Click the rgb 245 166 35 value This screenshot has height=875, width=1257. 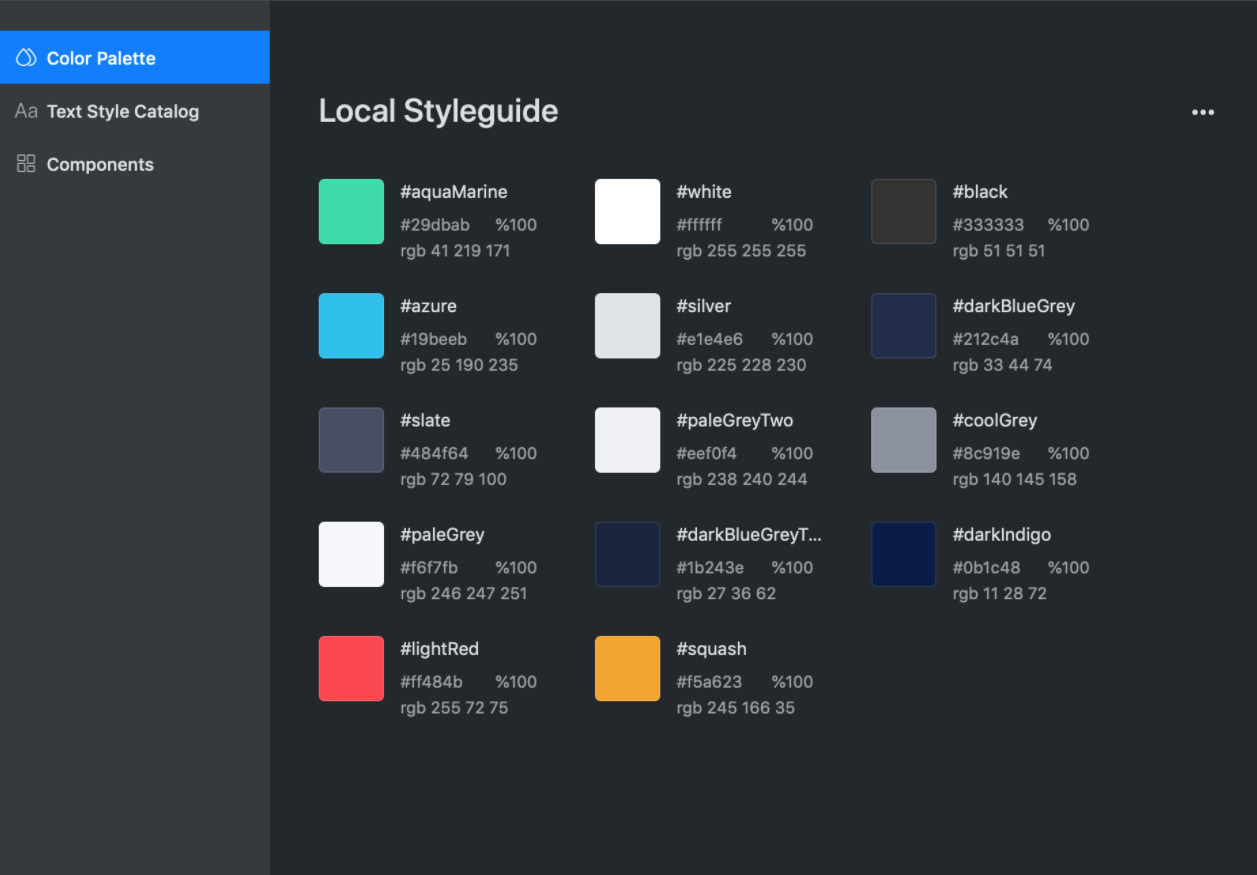pos(735,708)
